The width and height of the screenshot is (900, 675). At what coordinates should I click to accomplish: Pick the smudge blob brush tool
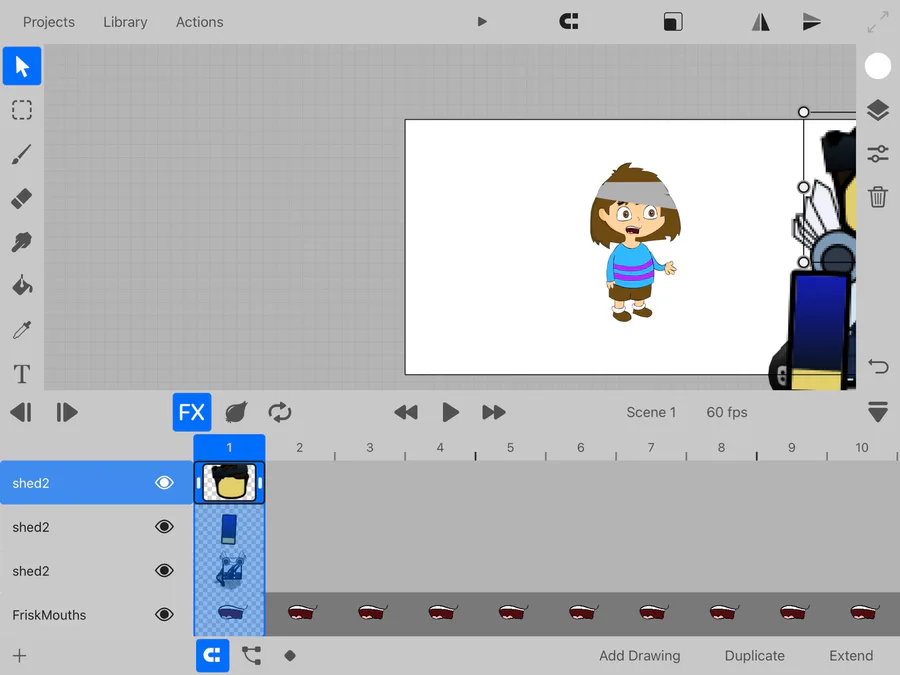[x=22, y=242]
